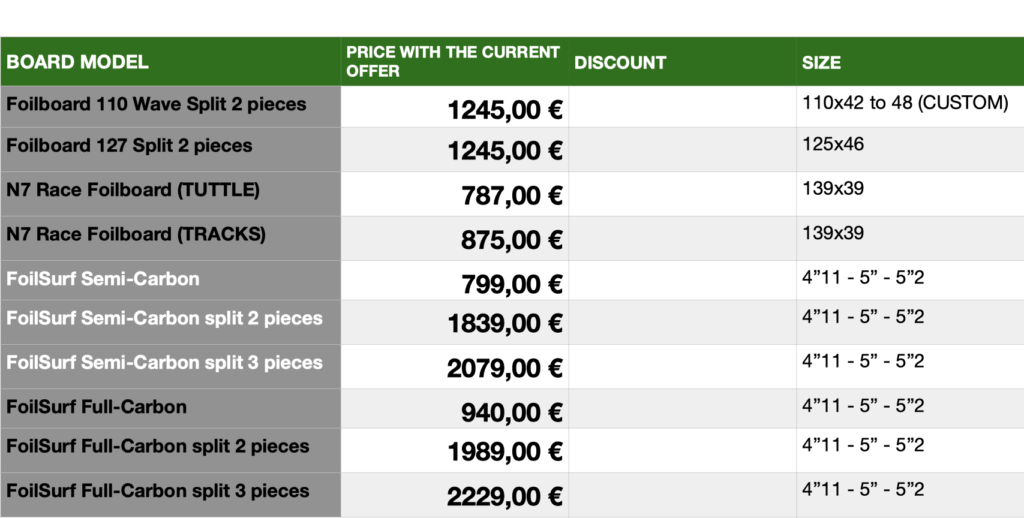Click the SIZE column header
The image size is (1024, 518).
pyautogui.click(x=910, y=61)
